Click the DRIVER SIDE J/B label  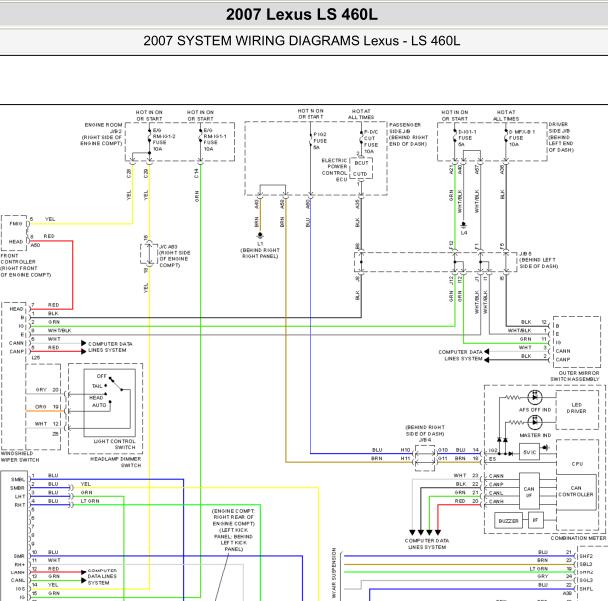(561, 137)
